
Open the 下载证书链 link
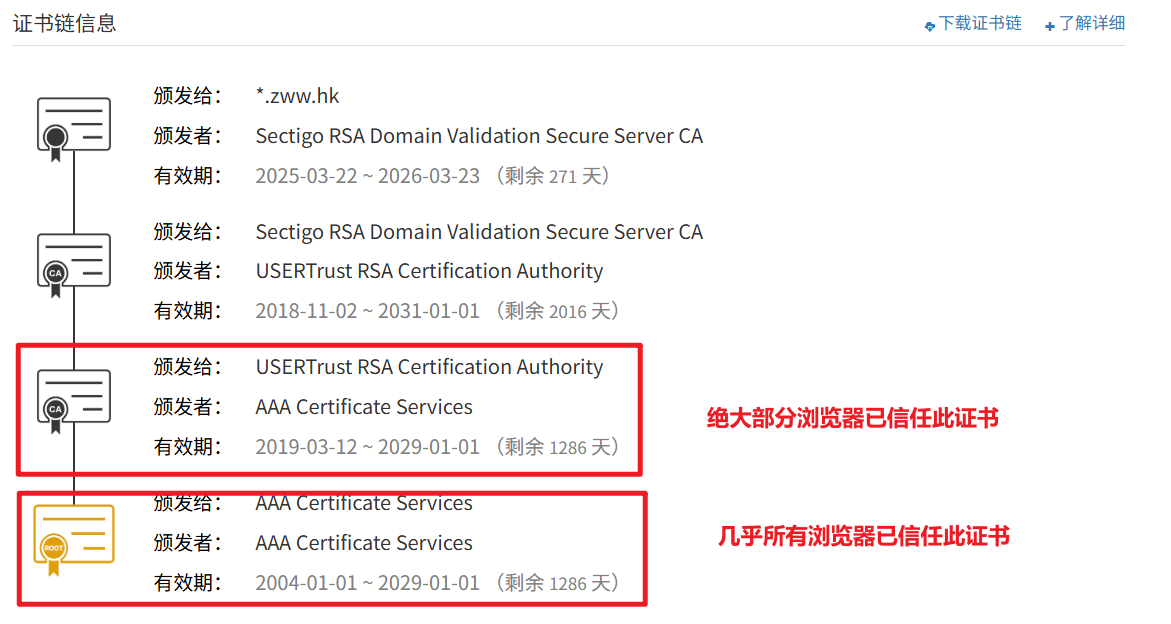[x=980, y=23]
